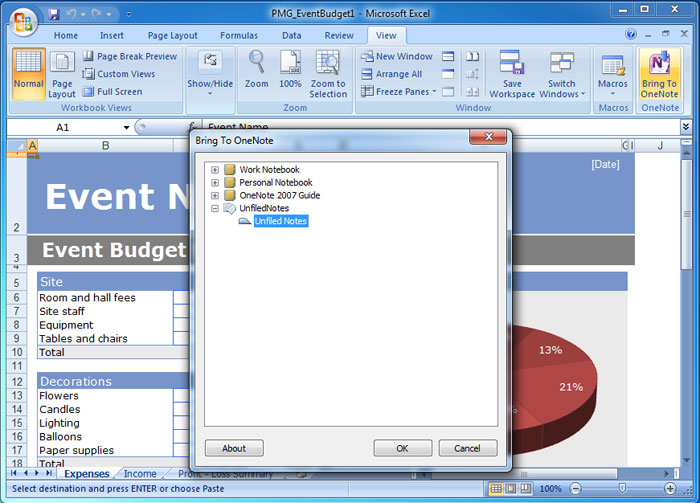Expand Personal Notebook in tree
Viewport: 700px width, 503px height.
click(x=215, y=183)
